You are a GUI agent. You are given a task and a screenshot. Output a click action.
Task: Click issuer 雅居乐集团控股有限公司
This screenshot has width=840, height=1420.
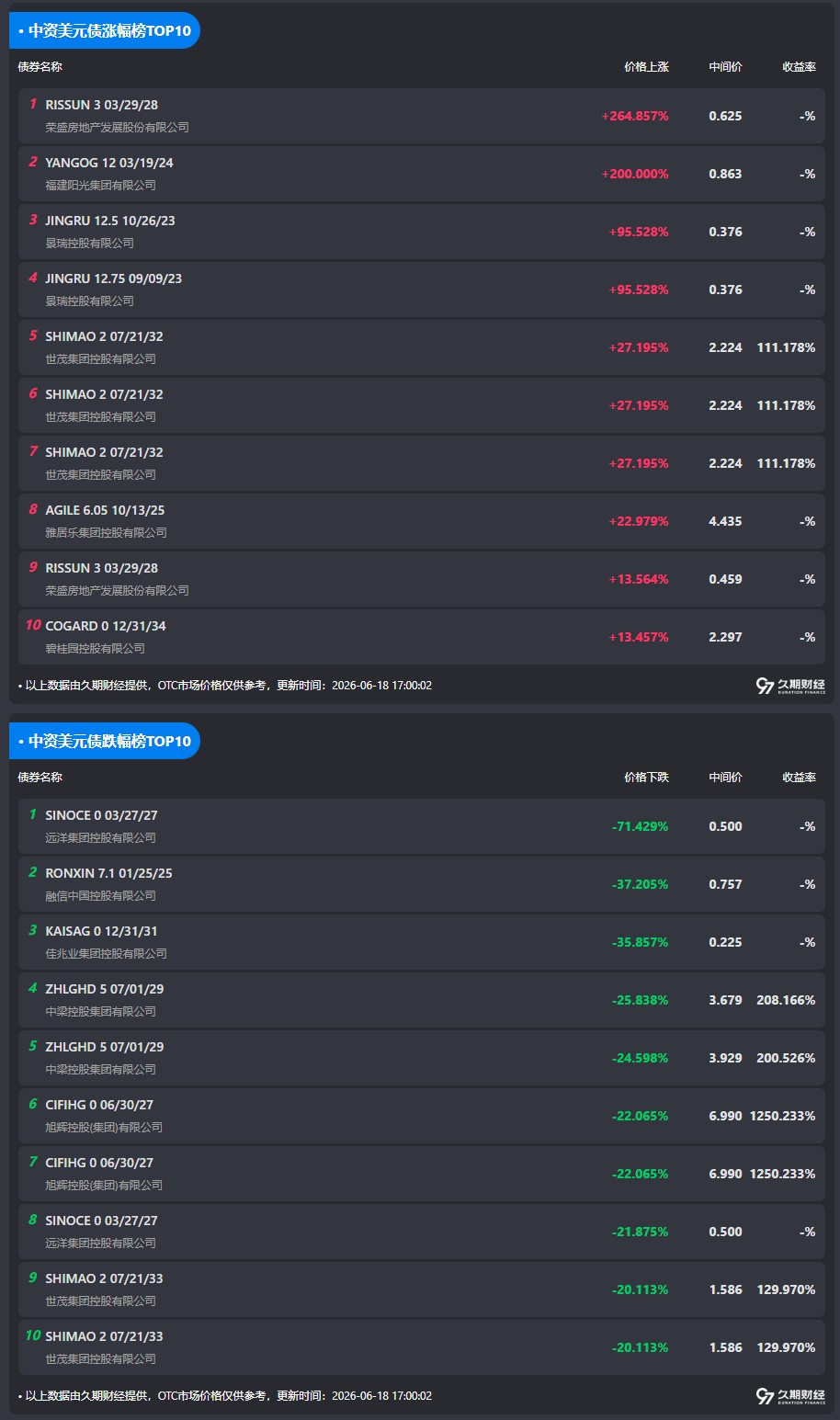click(x=107, y=533)
